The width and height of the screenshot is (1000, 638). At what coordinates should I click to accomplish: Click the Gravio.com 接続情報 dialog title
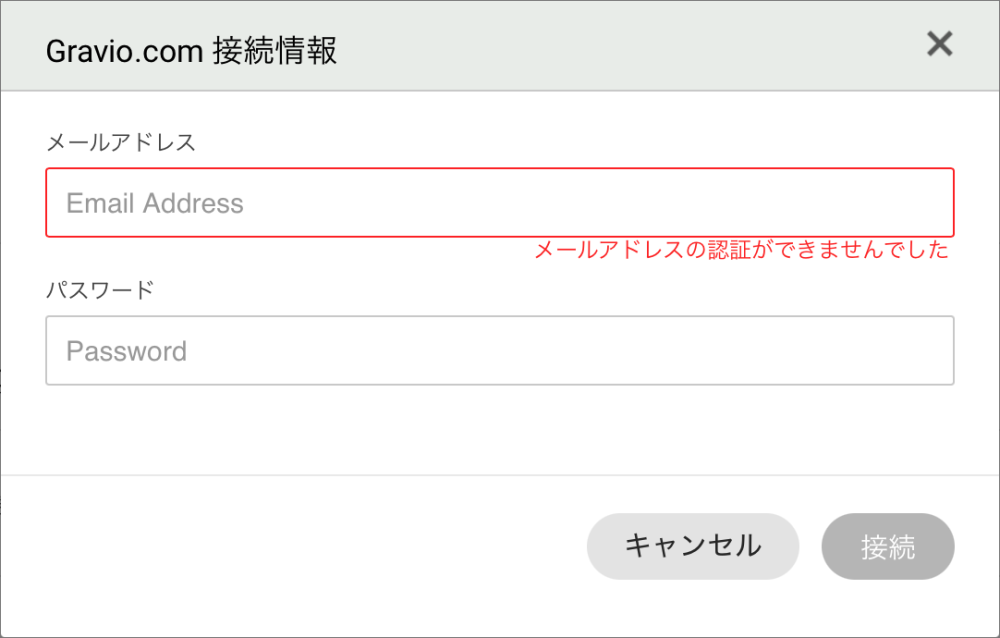tap(191, 50)
